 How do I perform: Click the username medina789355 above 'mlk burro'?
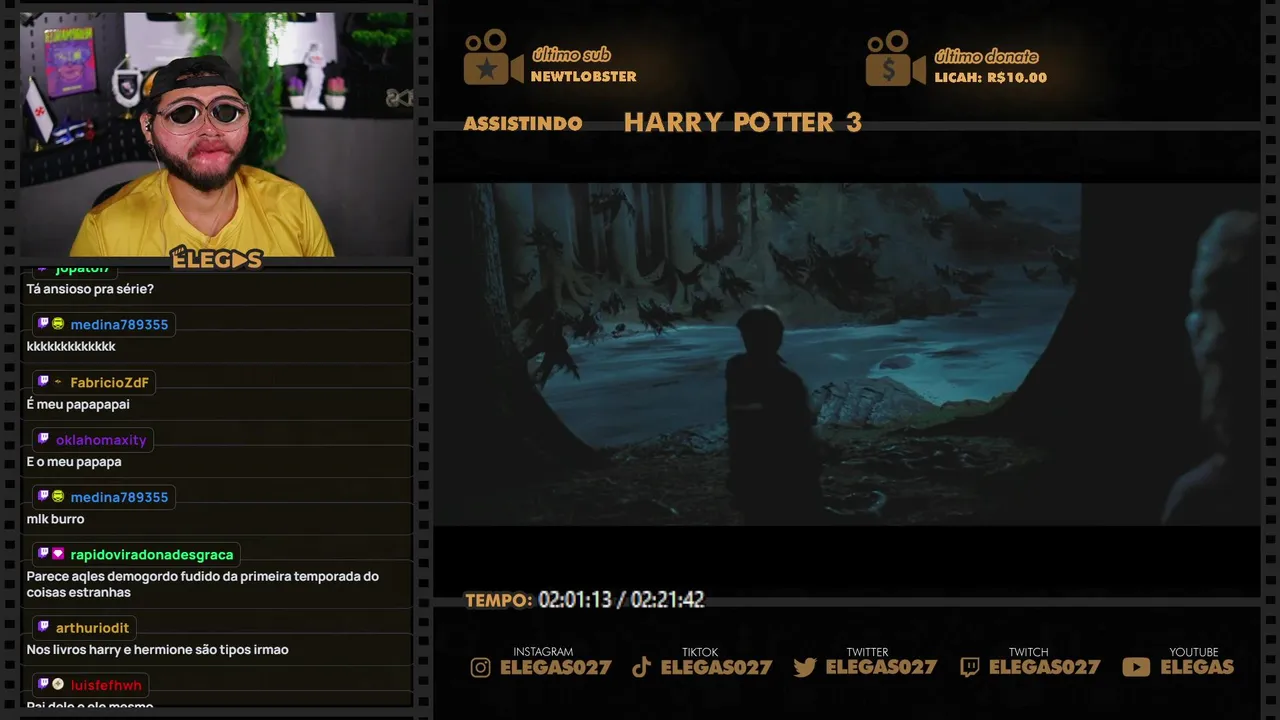119,498
